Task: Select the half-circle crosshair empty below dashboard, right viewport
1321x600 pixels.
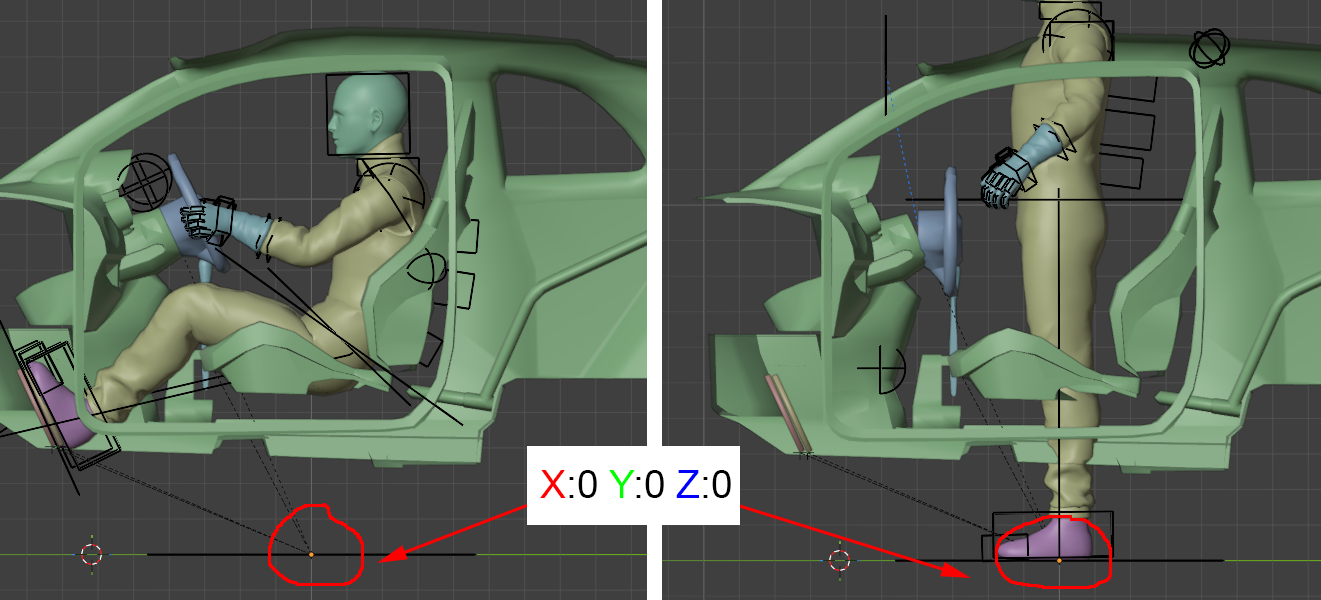Action: (882, 370)
